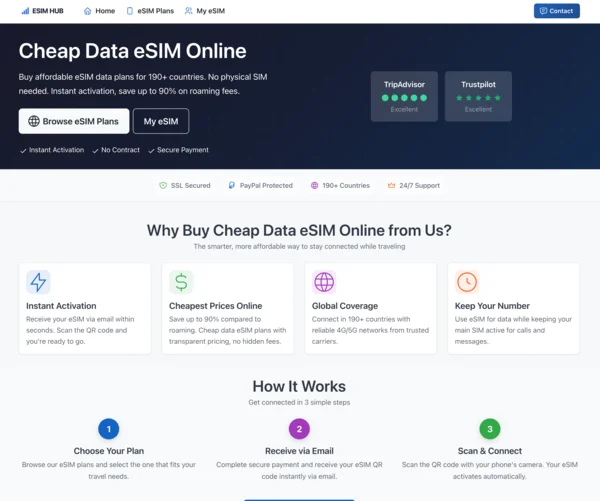Open My eSIM in the top navigation

point(205,11)
